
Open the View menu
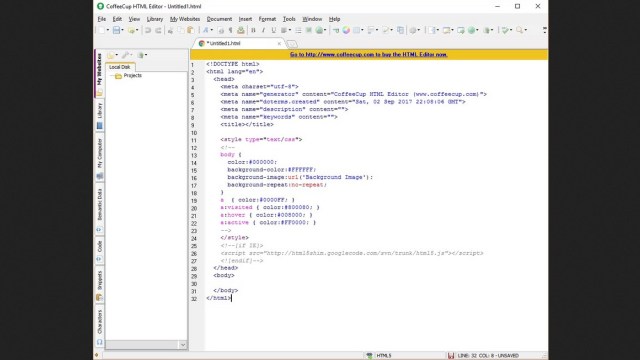pyautogui.click(x=134, y=19)
